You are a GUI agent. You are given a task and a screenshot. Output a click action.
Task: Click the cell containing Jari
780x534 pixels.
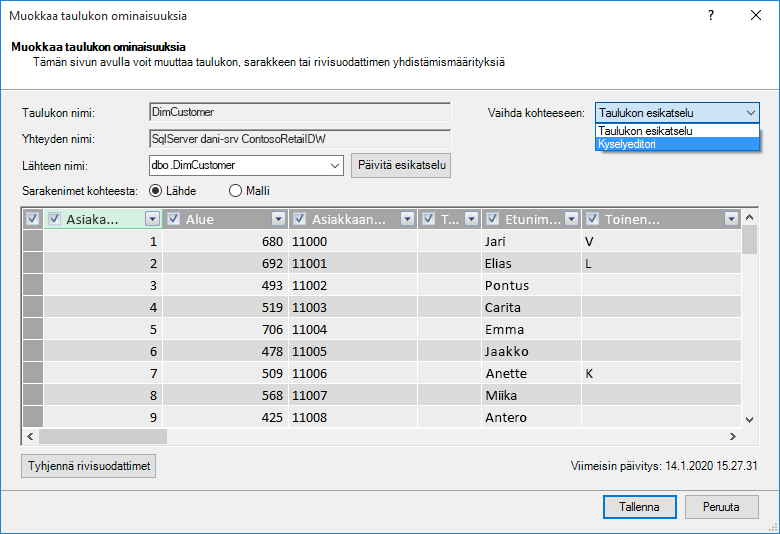click(531, 241)
